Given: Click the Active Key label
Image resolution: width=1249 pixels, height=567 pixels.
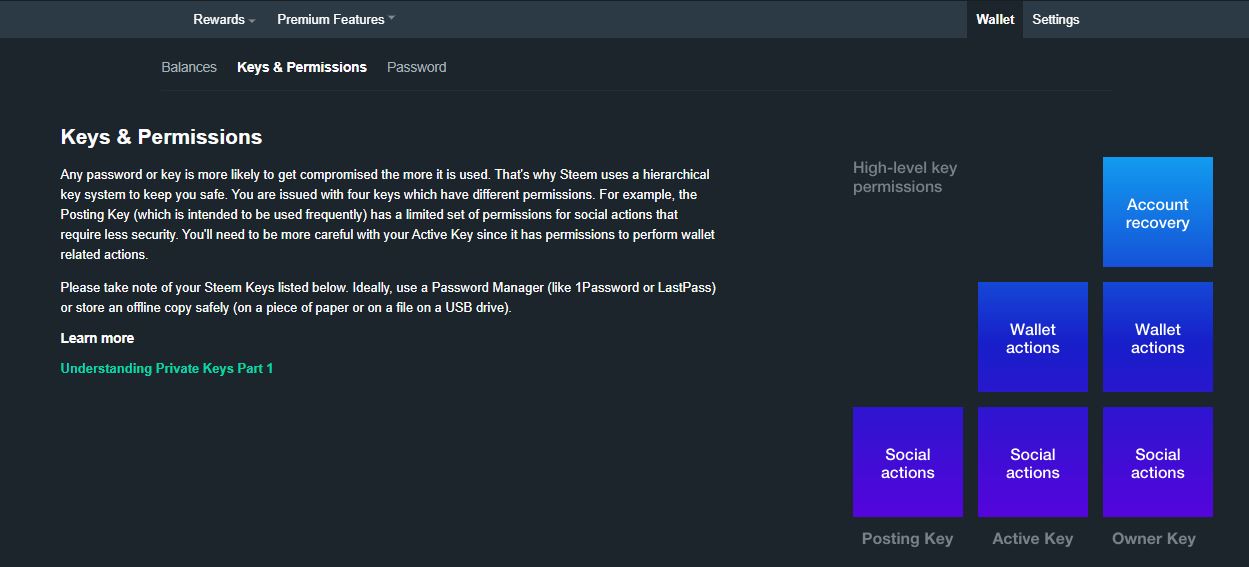Looking at the screenshot, I should (x=1032, y=538).
